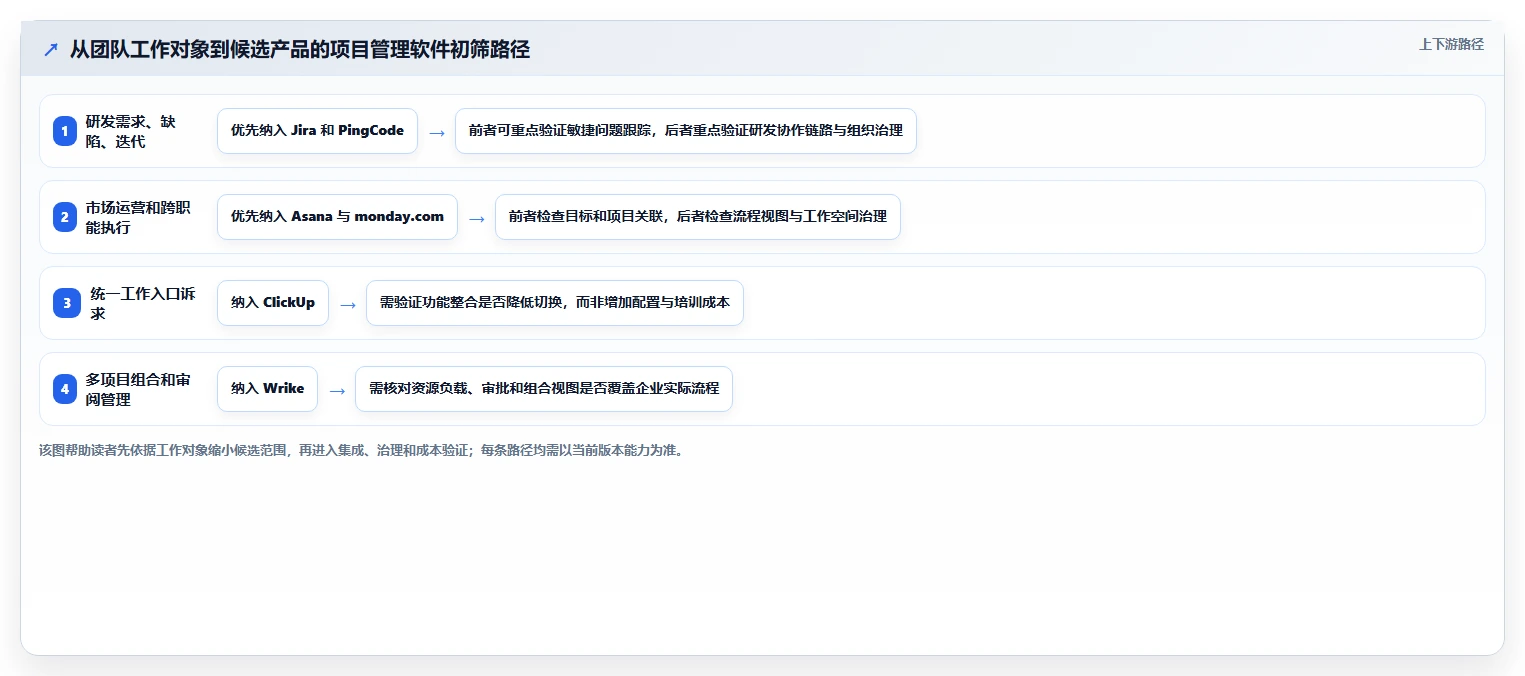Click the footnote starting 该图帮助读者先依据工作对象
Image resolution: width=1525 pixels, height=676 pixels.
click(x=361, y=450)
